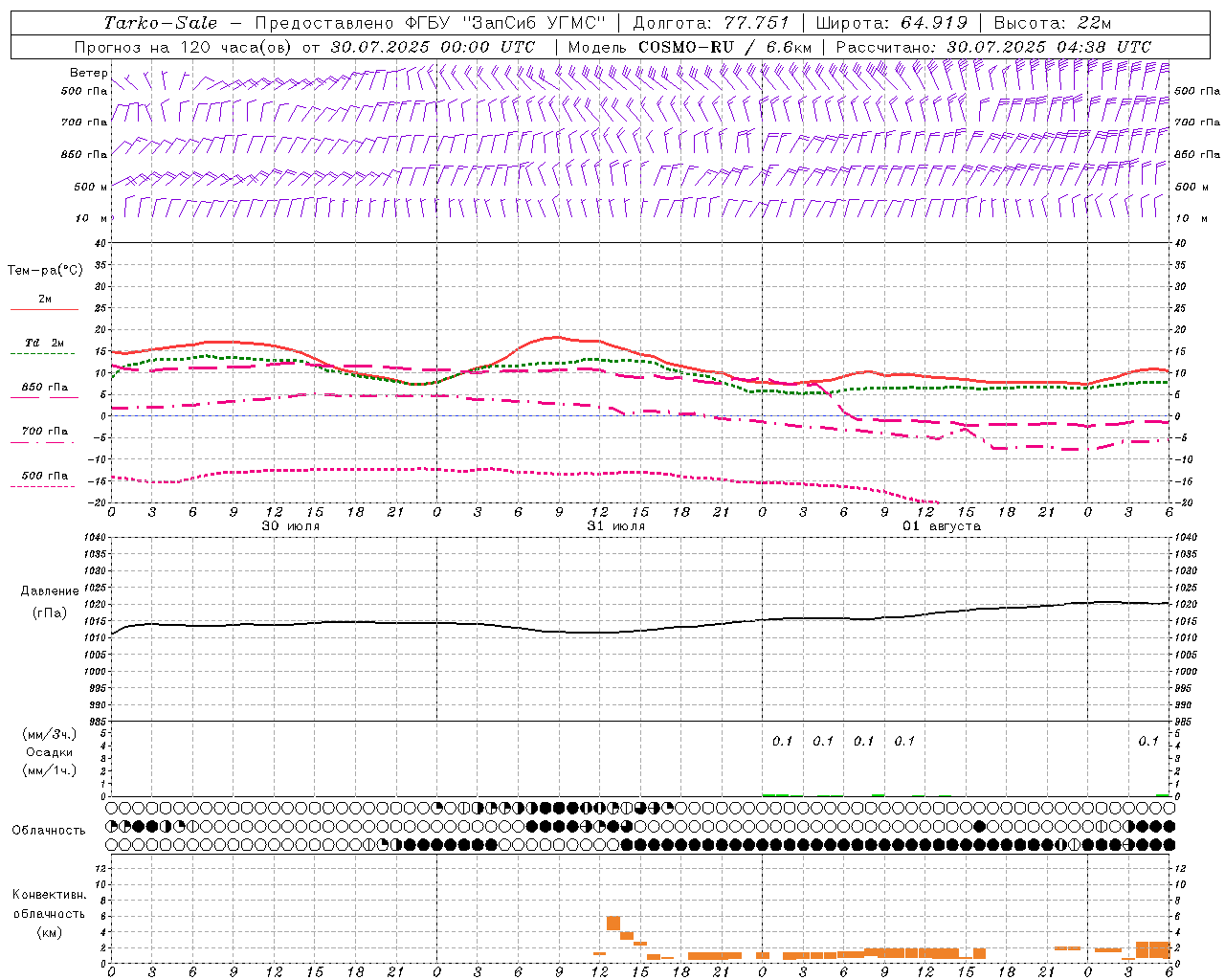
Task: Click the 'Ветер' wind panel label
Action: (x=88, y=73)
